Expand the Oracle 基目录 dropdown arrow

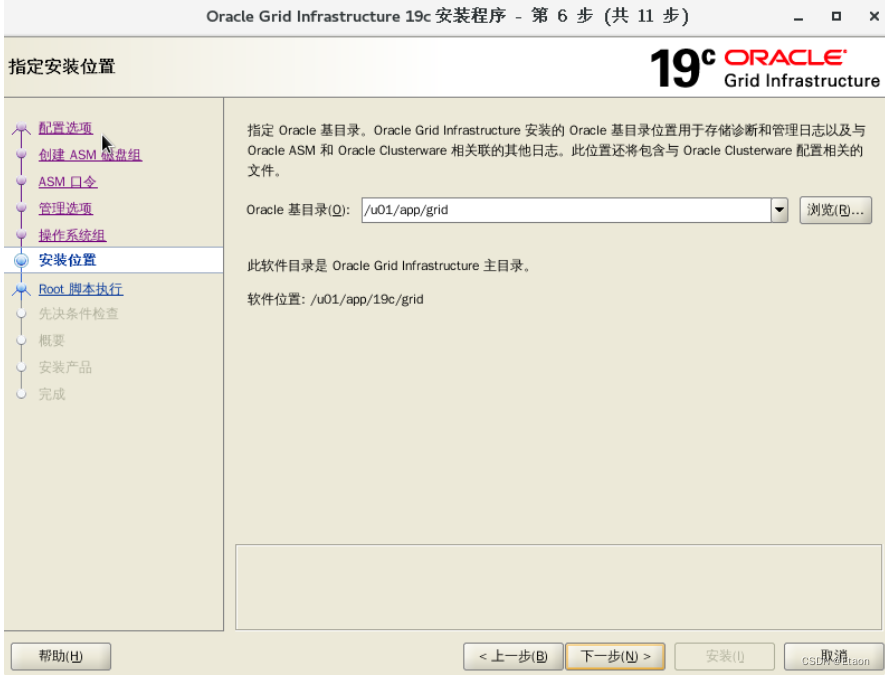click(x=779, y=210)
